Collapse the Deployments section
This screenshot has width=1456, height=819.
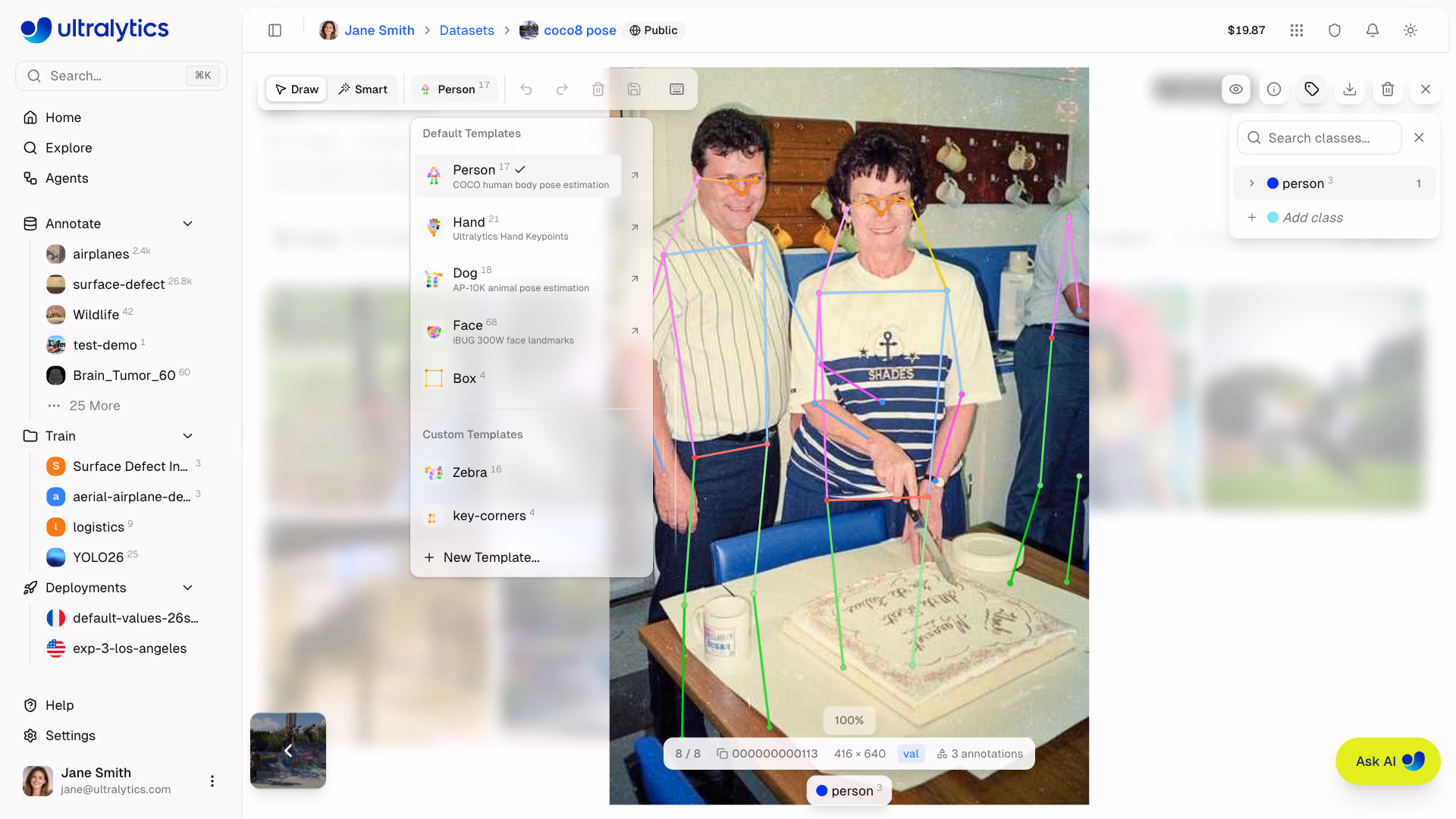(188, 588)
